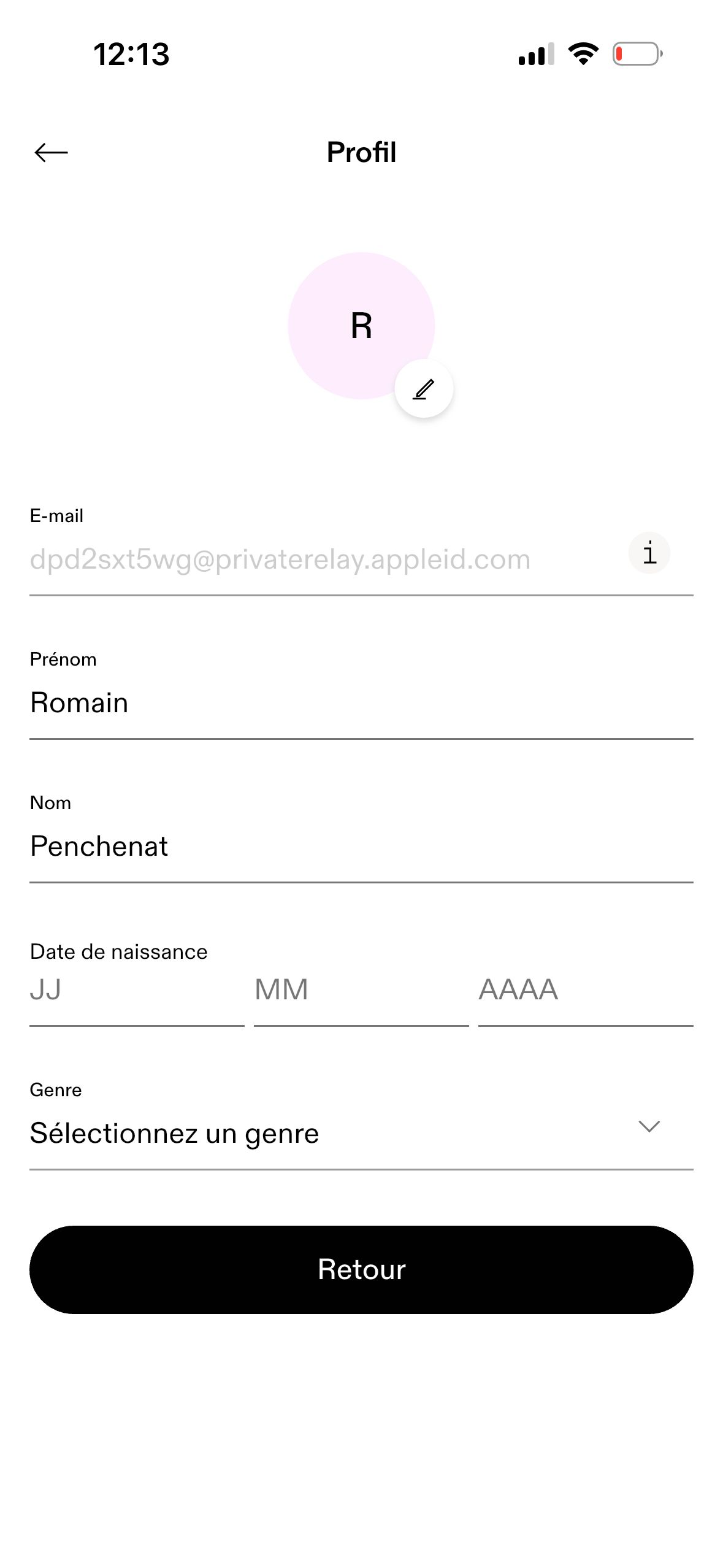Focus the MM month input field
Viewport: 723px width, 1568px height.
pyautogui.click(x=361, y=990)
